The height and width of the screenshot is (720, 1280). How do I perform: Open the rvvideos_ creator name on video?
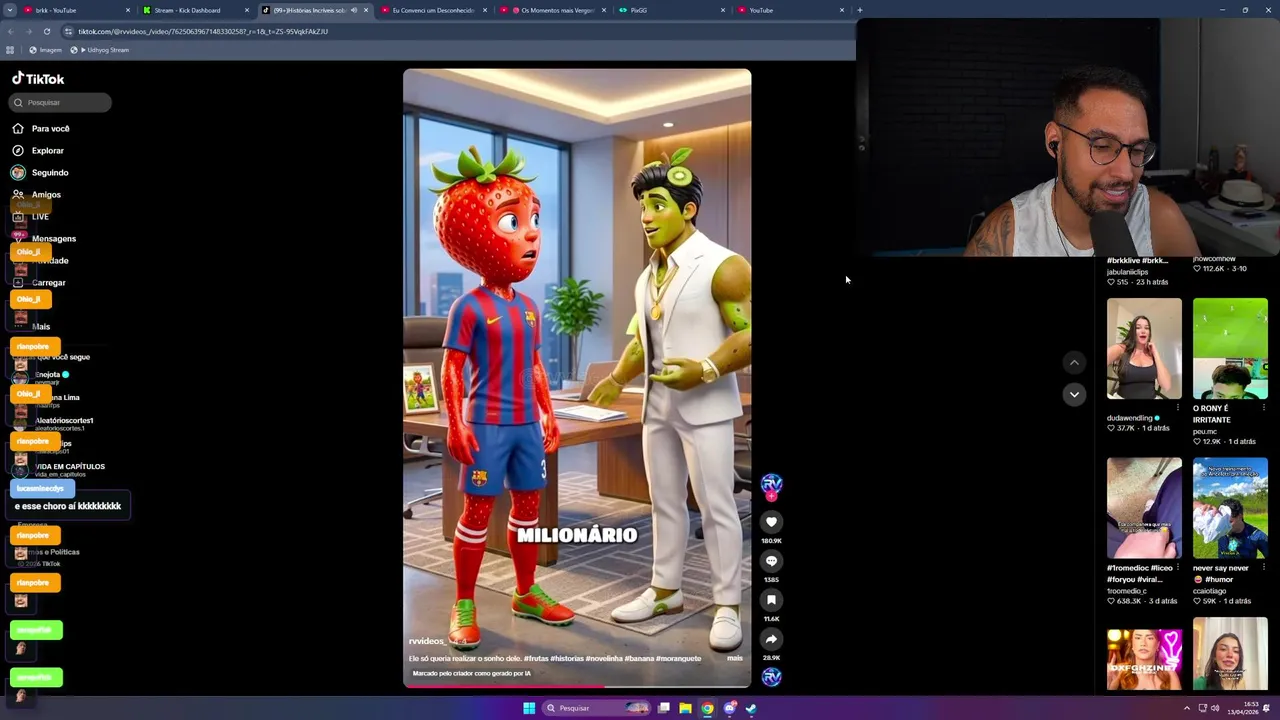(x=427, y=641)
